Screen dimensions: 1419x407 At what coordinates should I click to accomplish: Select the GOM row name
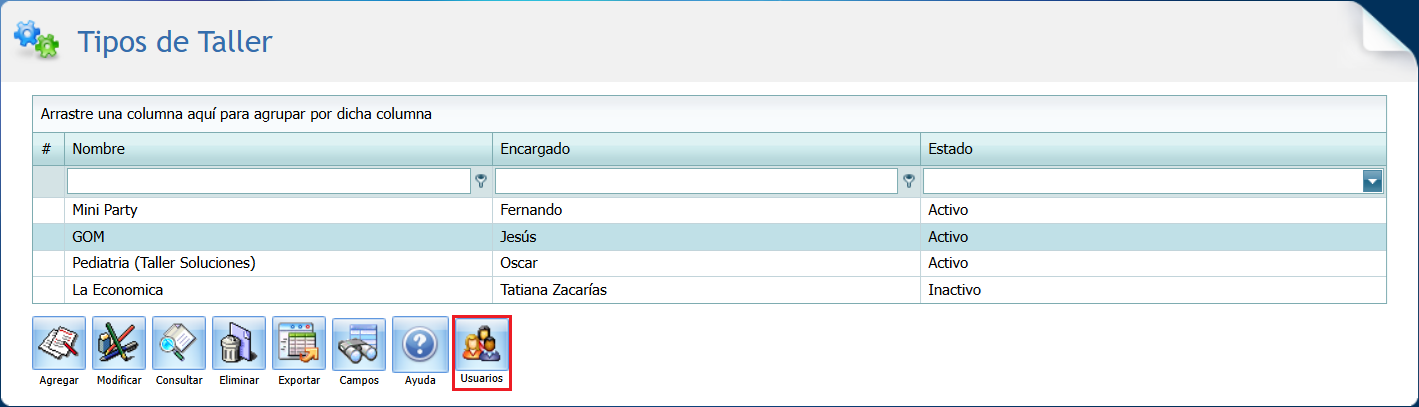coord(88,237)
